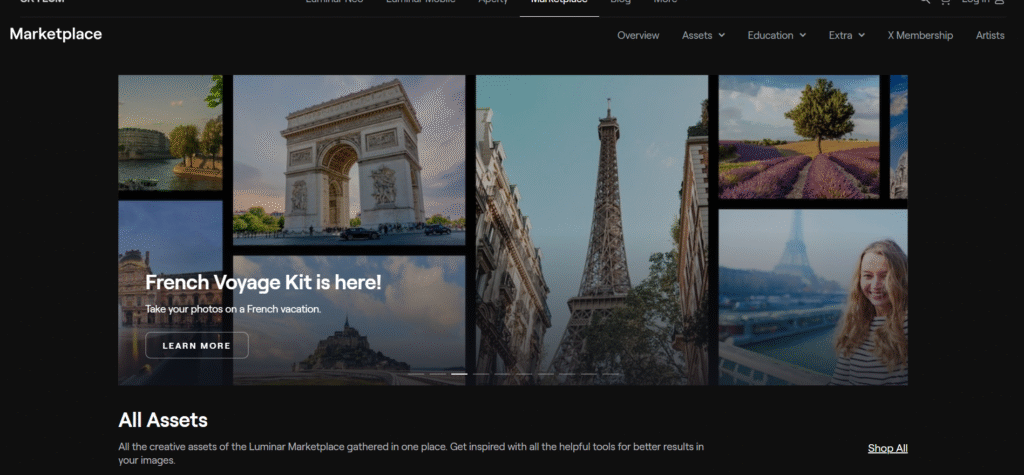This screenshot has width=1024, height=475.
Task: Go to the Overview section
Action: coord(638,35)
